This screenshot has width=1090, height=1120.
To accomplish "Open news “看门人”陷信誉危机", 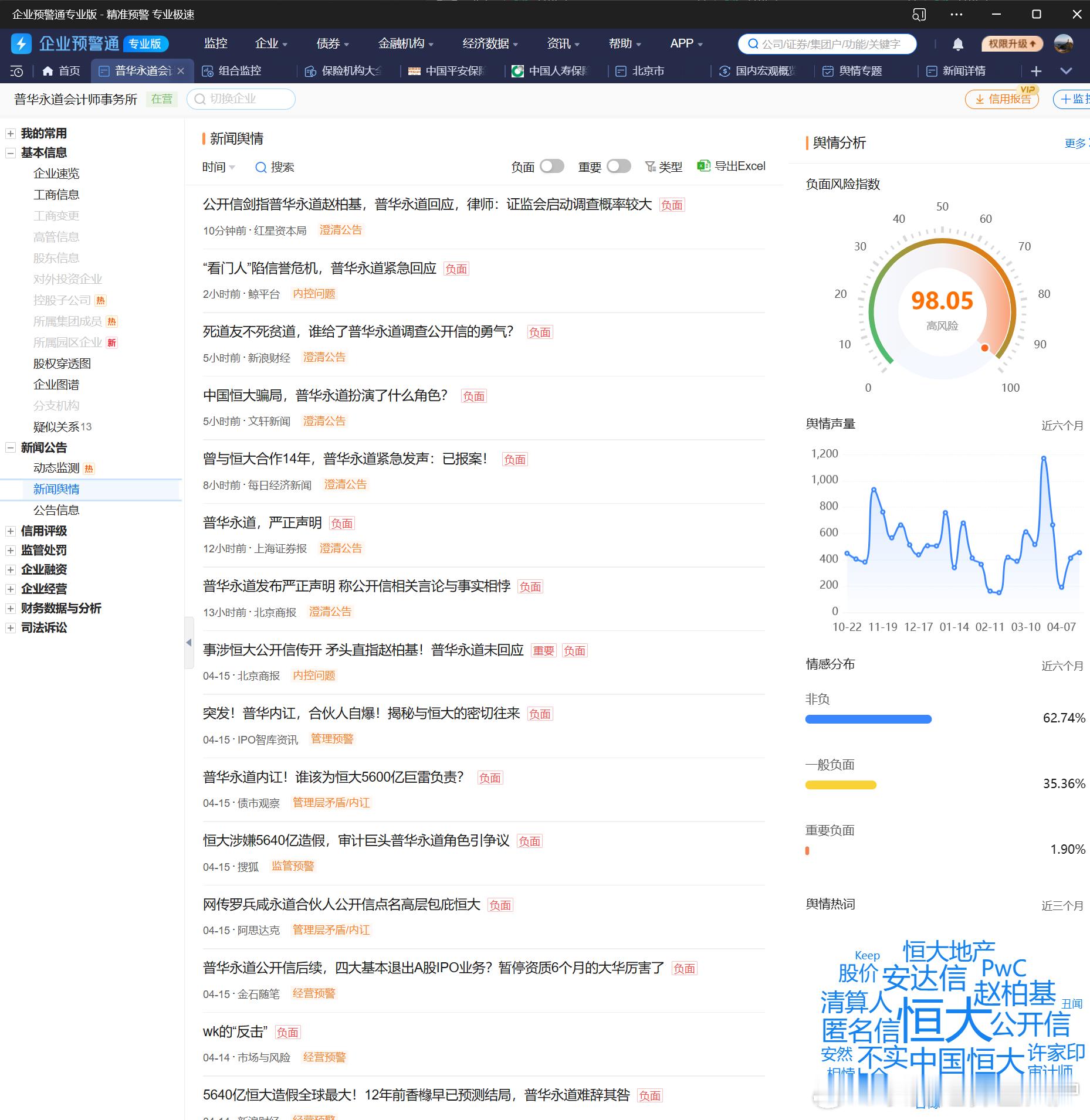I will 320,269.
